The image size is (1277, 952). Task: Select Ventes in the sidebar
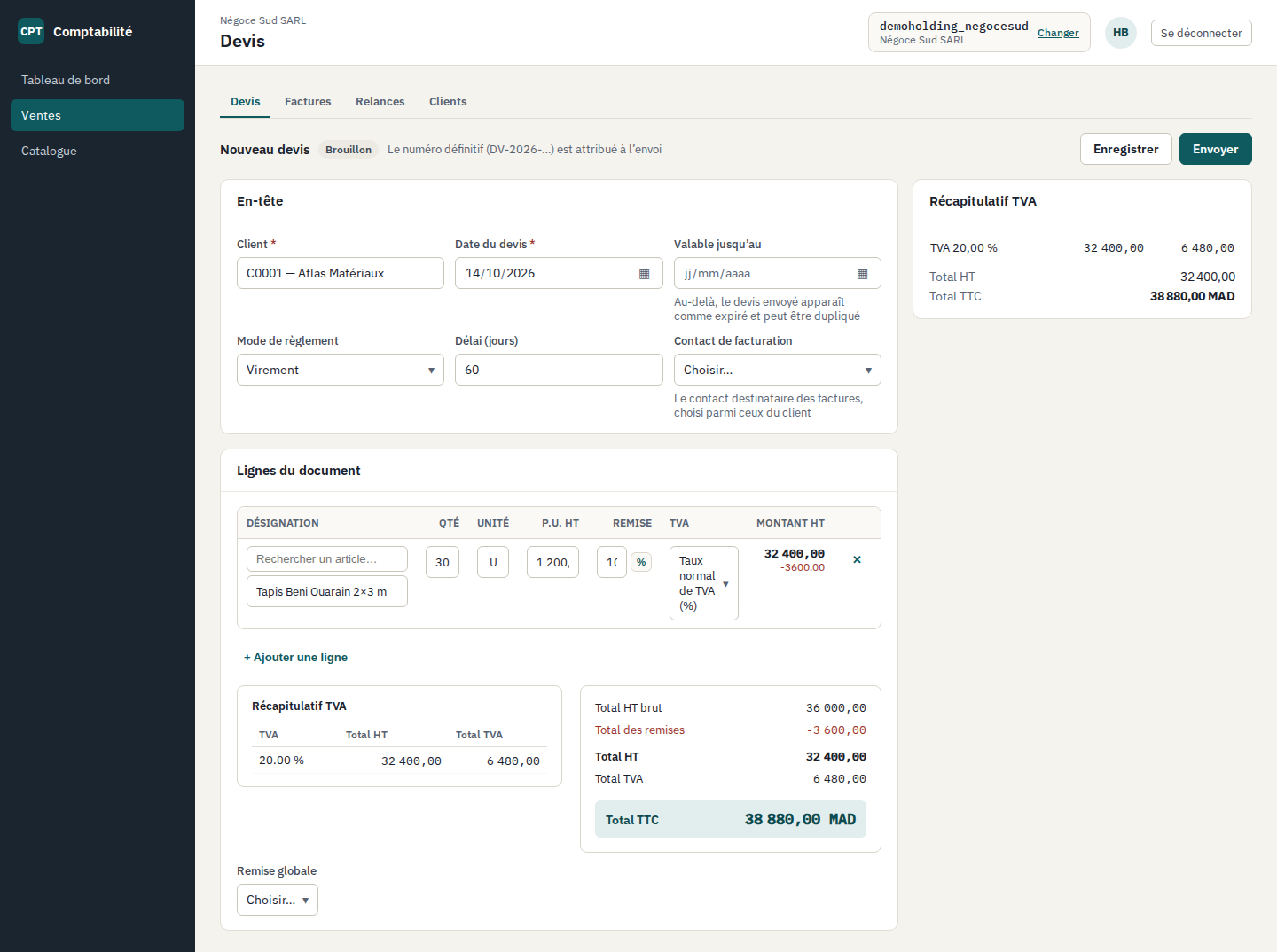coord(98,115)
